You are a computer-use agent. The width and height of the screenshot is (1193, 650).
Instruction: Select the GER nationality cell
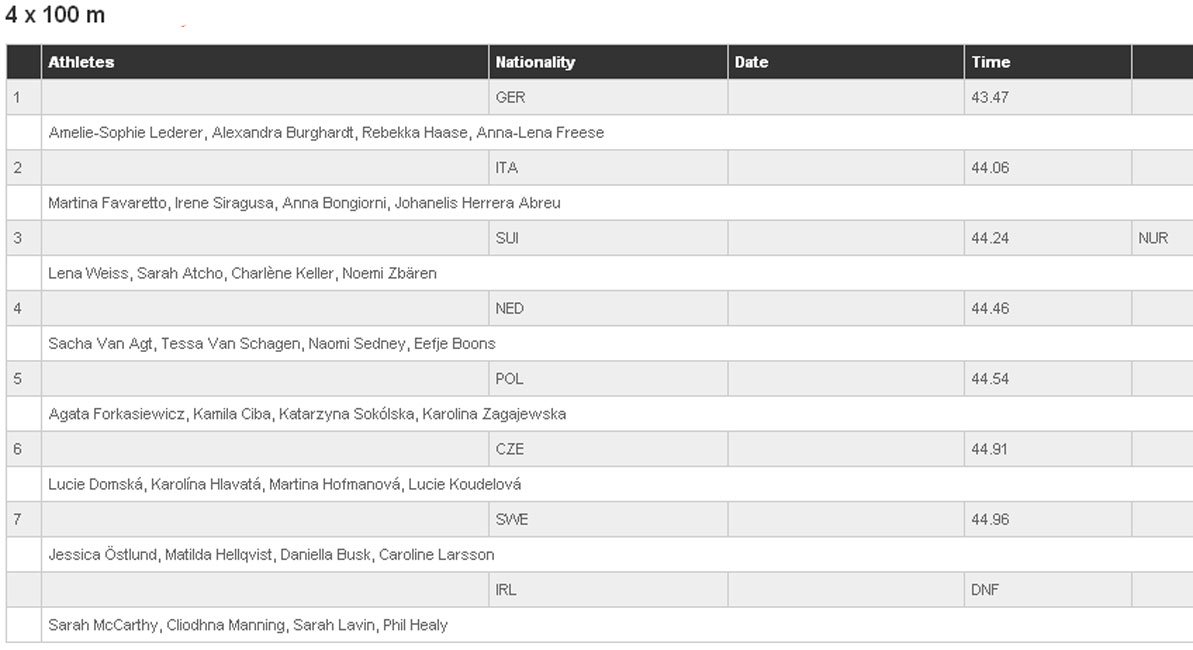coord(608,97)
